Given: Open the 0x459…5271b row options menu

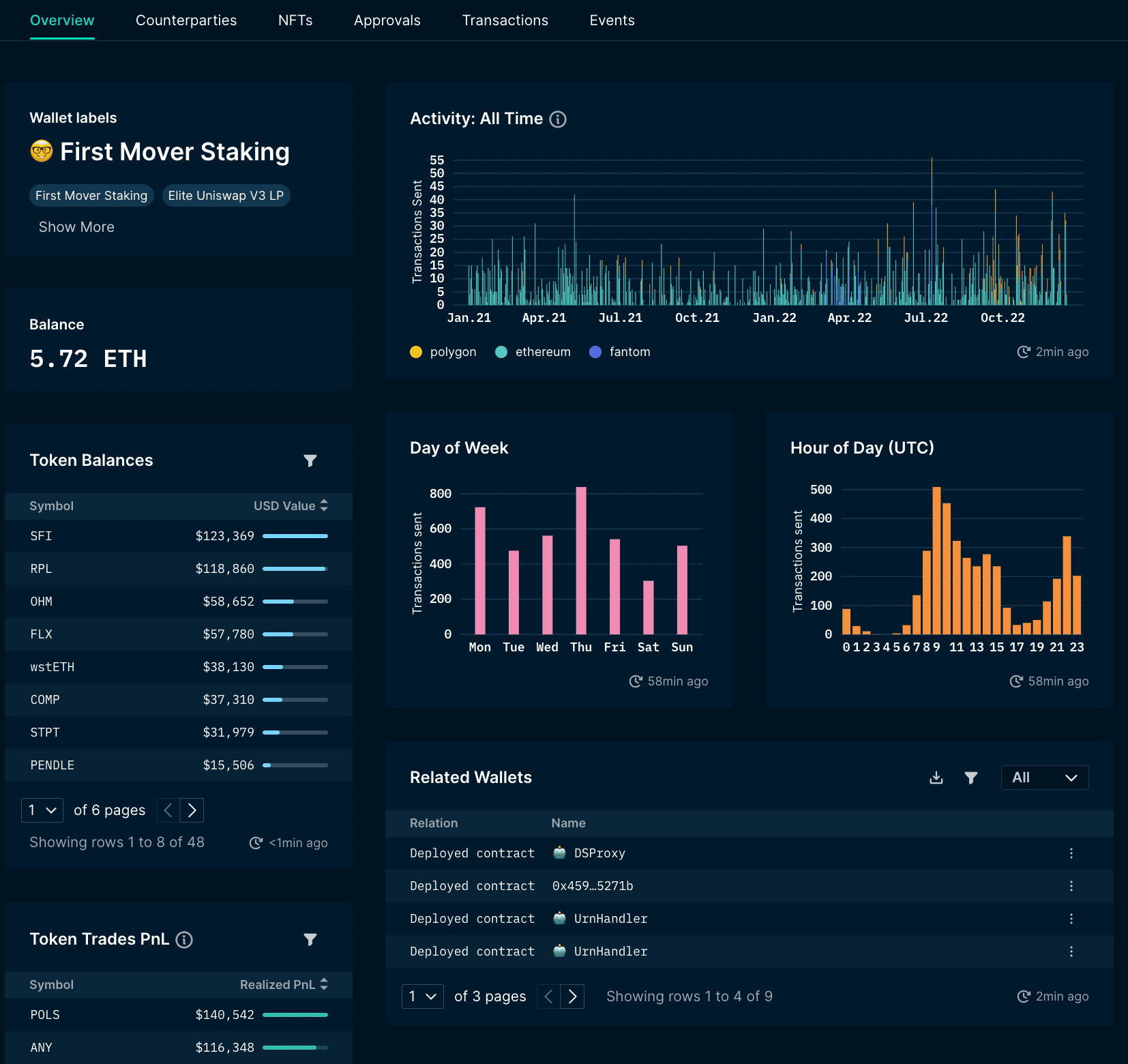Looking at the screenshot, I should pos(1071,886).
